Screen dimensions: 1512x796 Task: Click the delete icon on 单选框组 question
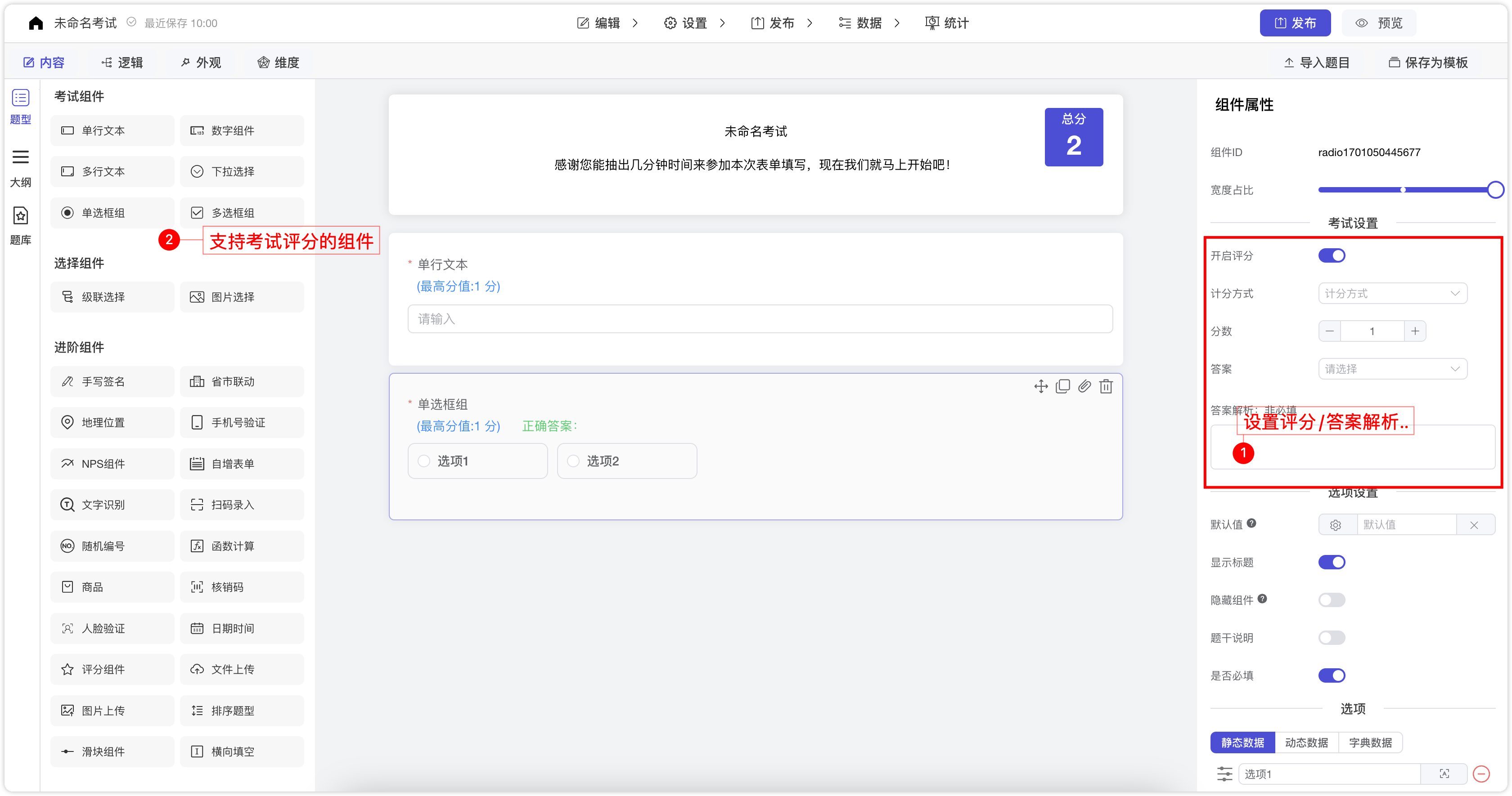tap(1107, 387)
